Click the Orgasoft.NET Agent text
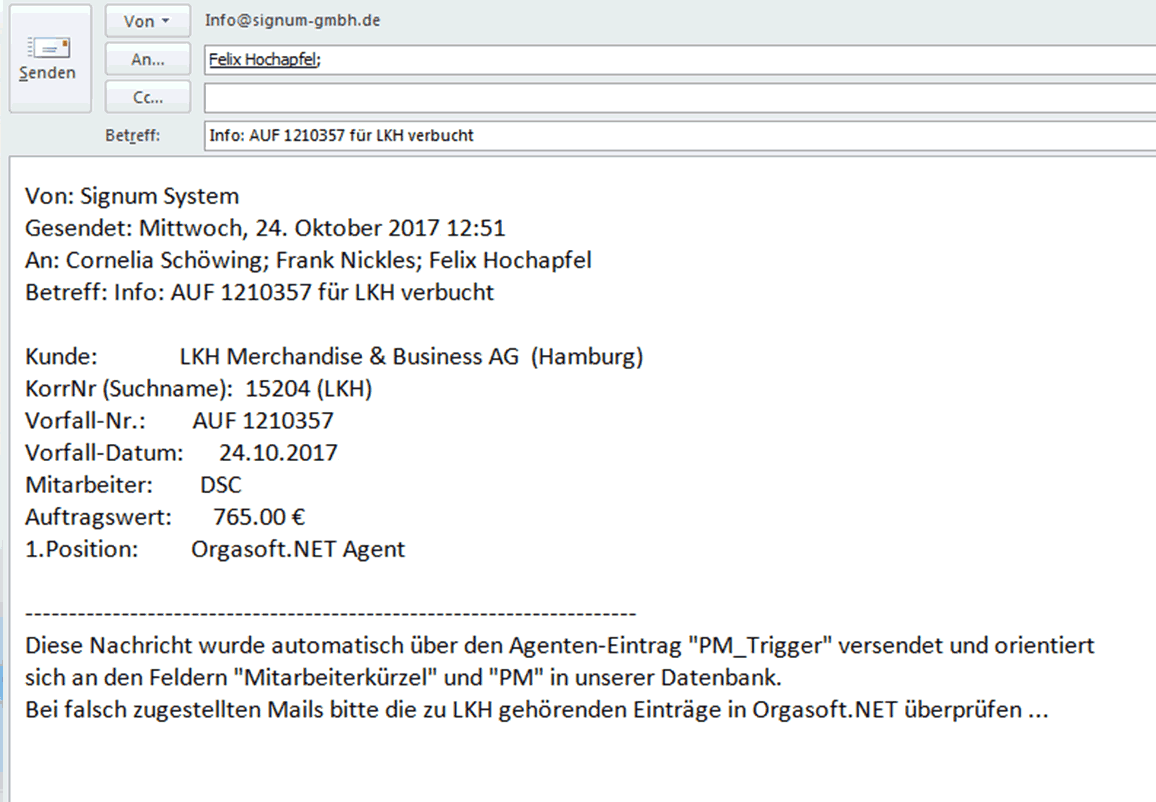Viewport: 1156px width, 802px height. [x=297, y=548]
